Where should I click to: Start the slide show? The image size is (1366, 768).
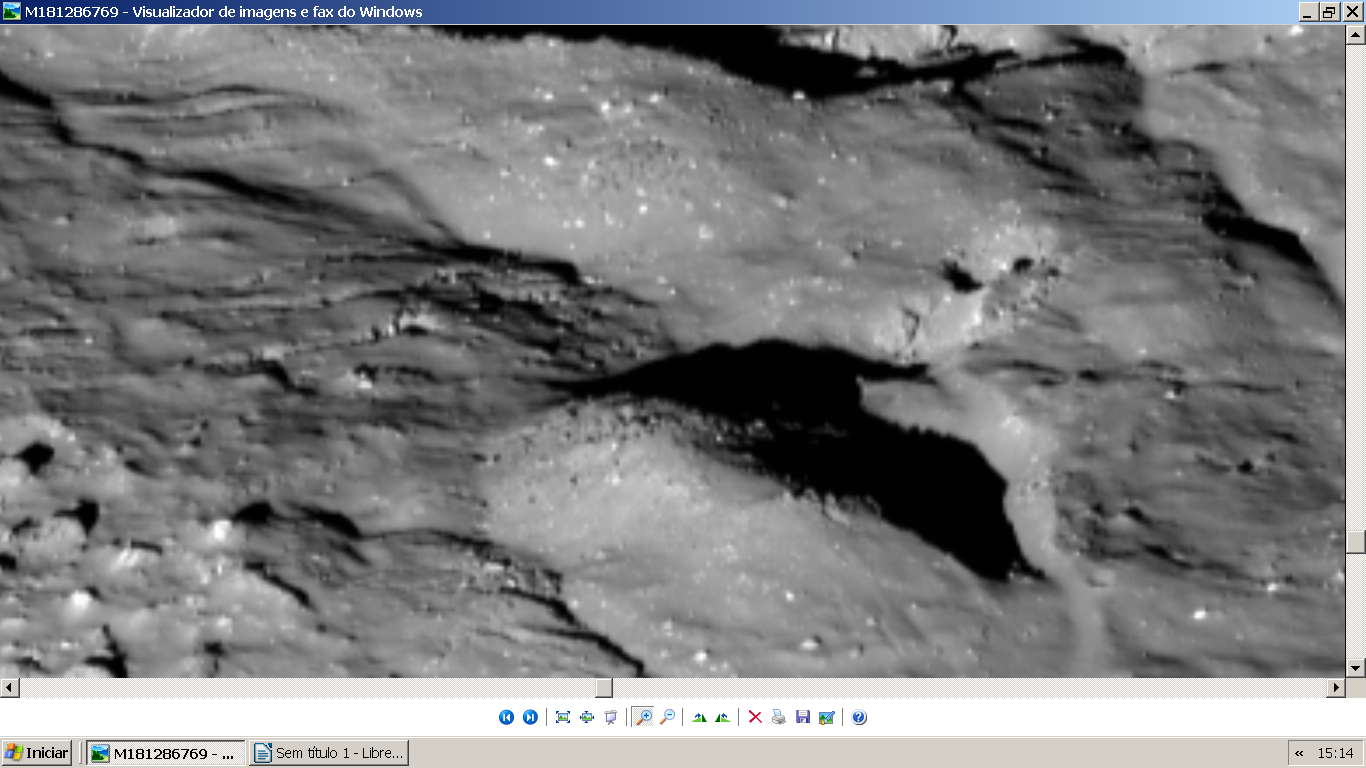pyautogui.click(x=611, y=717)
